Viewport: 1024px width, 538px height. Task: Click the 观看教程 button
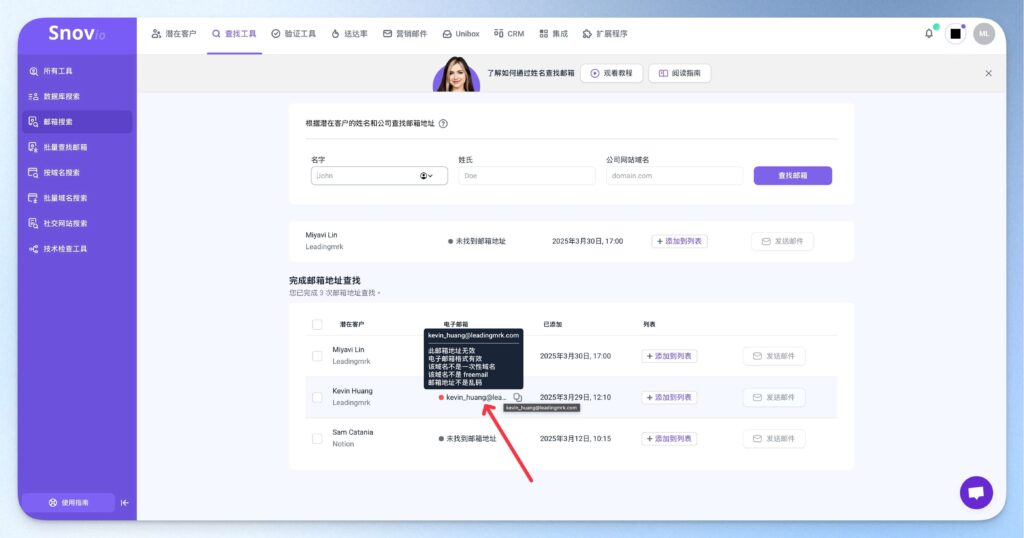pyautogui.click(x=611, y=73)
